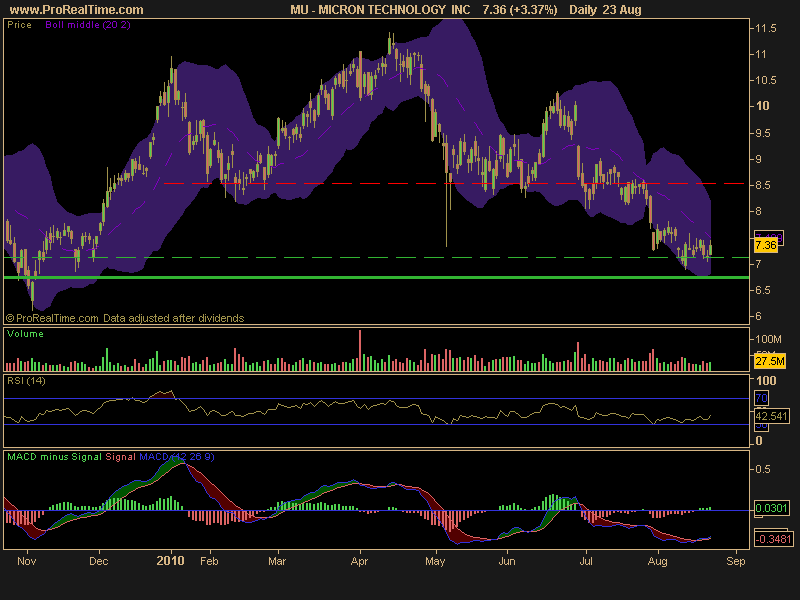The image size is (800, 600).
Task: Click the Jun date axis label
Action: tap(507, 561)
